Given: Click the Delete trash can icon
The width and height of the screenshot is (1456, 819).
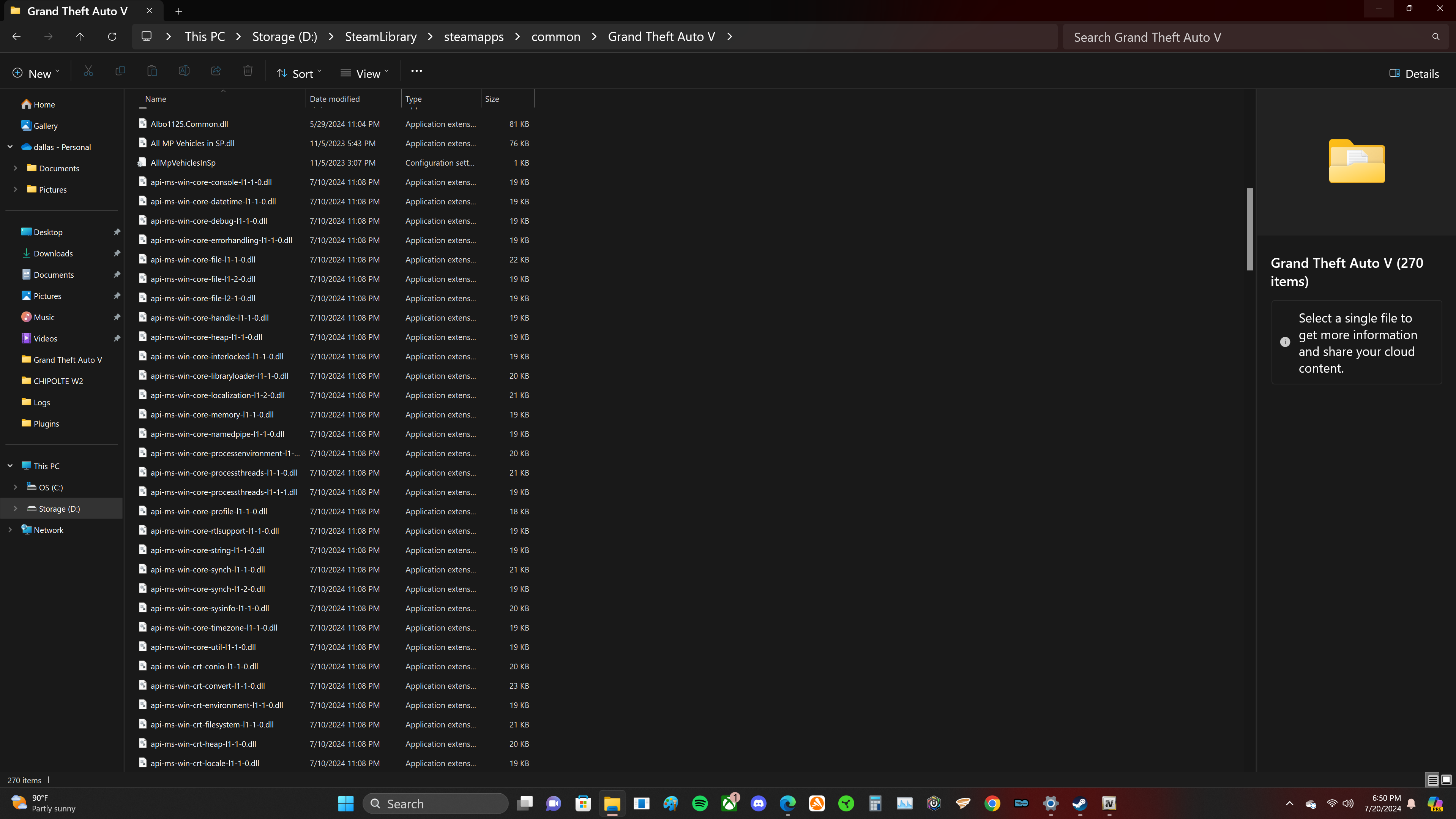Looking at the screenshot, I should 248,71.
